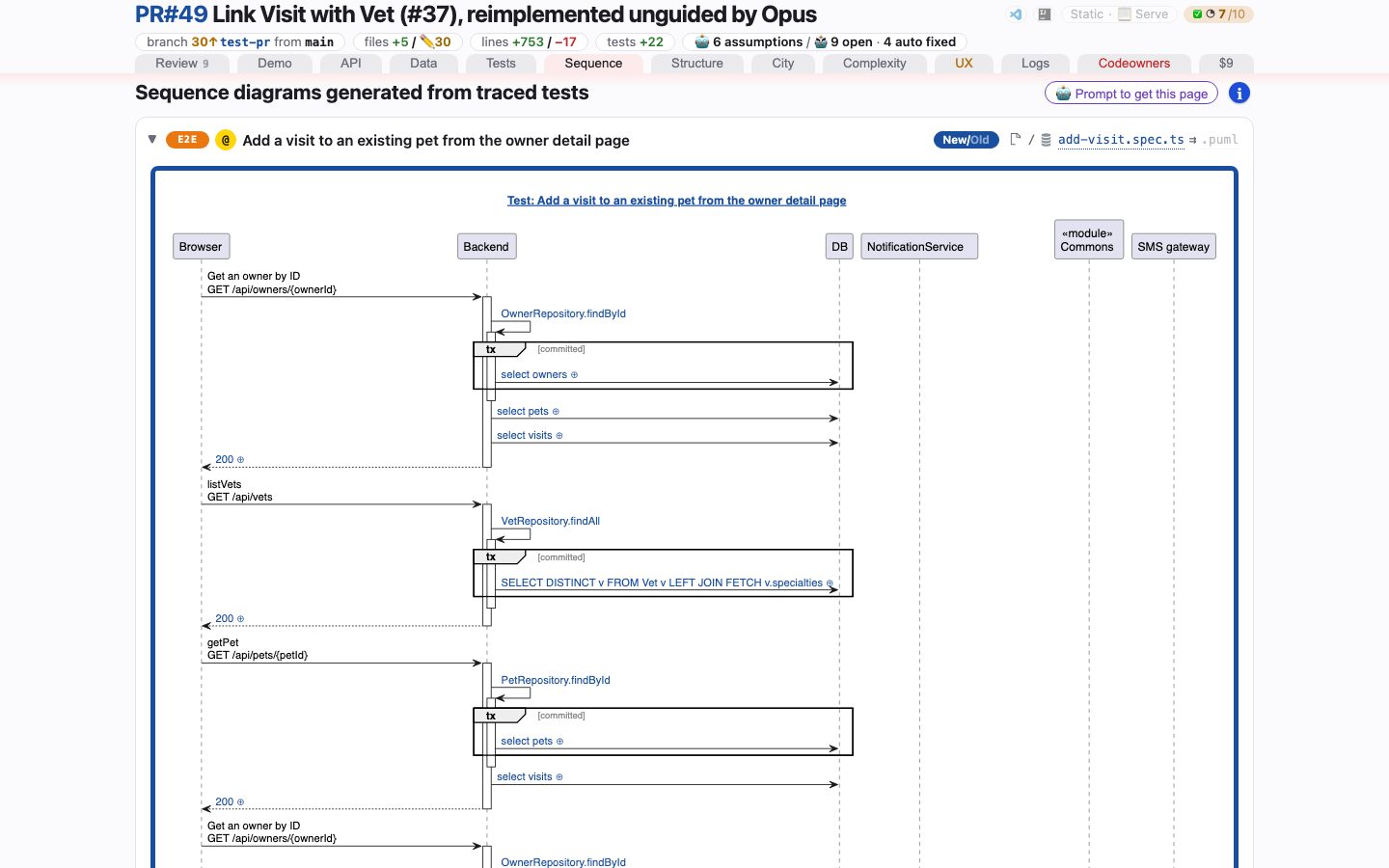Expand details icon next to 'select owners'
This screenshot has width=1389, height=868.
(574, 375)
